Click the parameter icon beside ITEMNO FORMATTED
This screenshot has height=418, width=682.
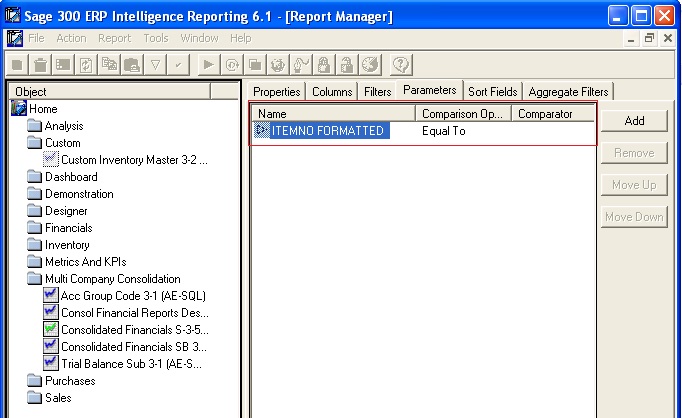coord(261,130)
